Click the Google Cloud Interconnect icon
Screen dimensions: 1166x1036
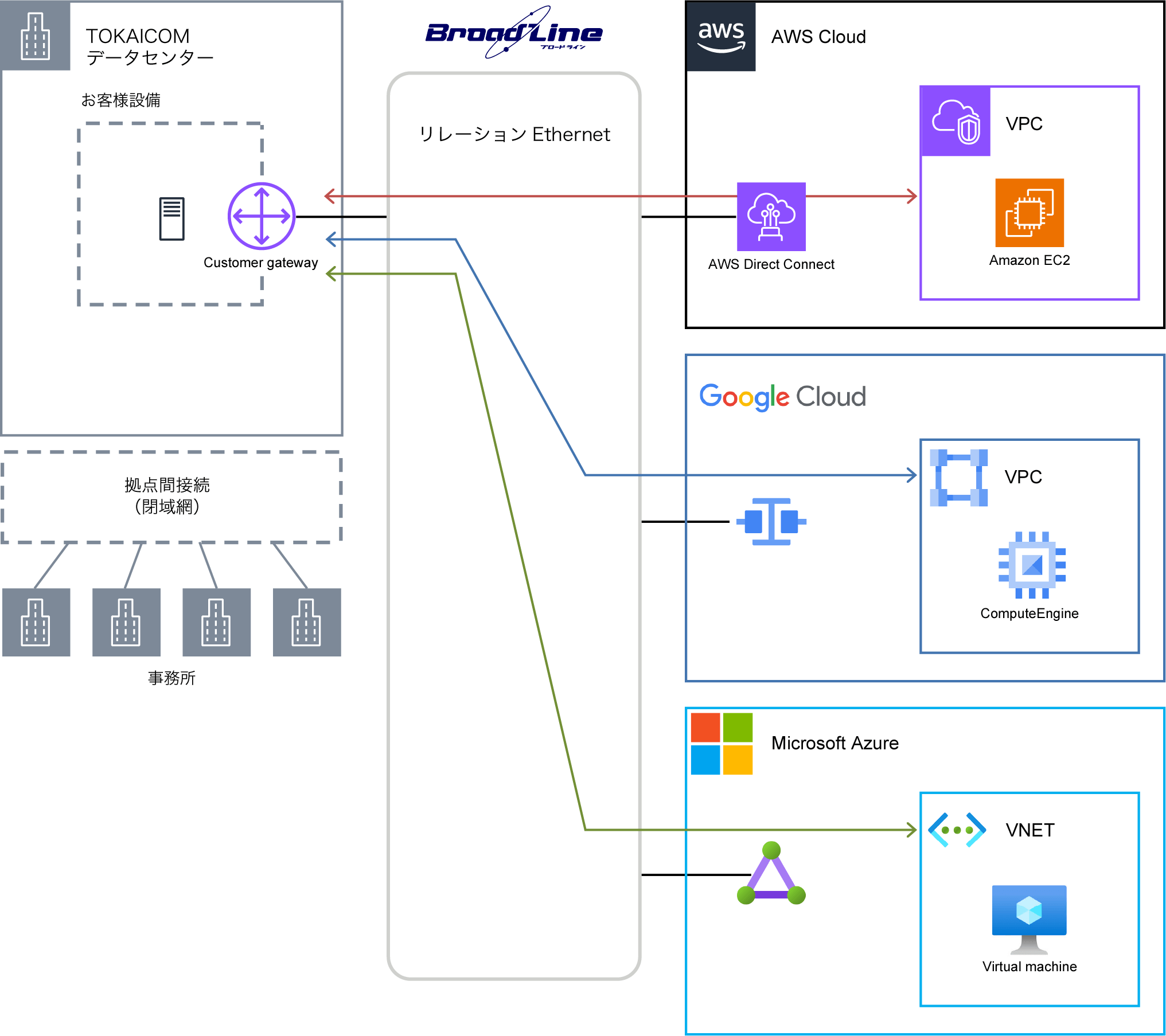click(x=771, y=521)
